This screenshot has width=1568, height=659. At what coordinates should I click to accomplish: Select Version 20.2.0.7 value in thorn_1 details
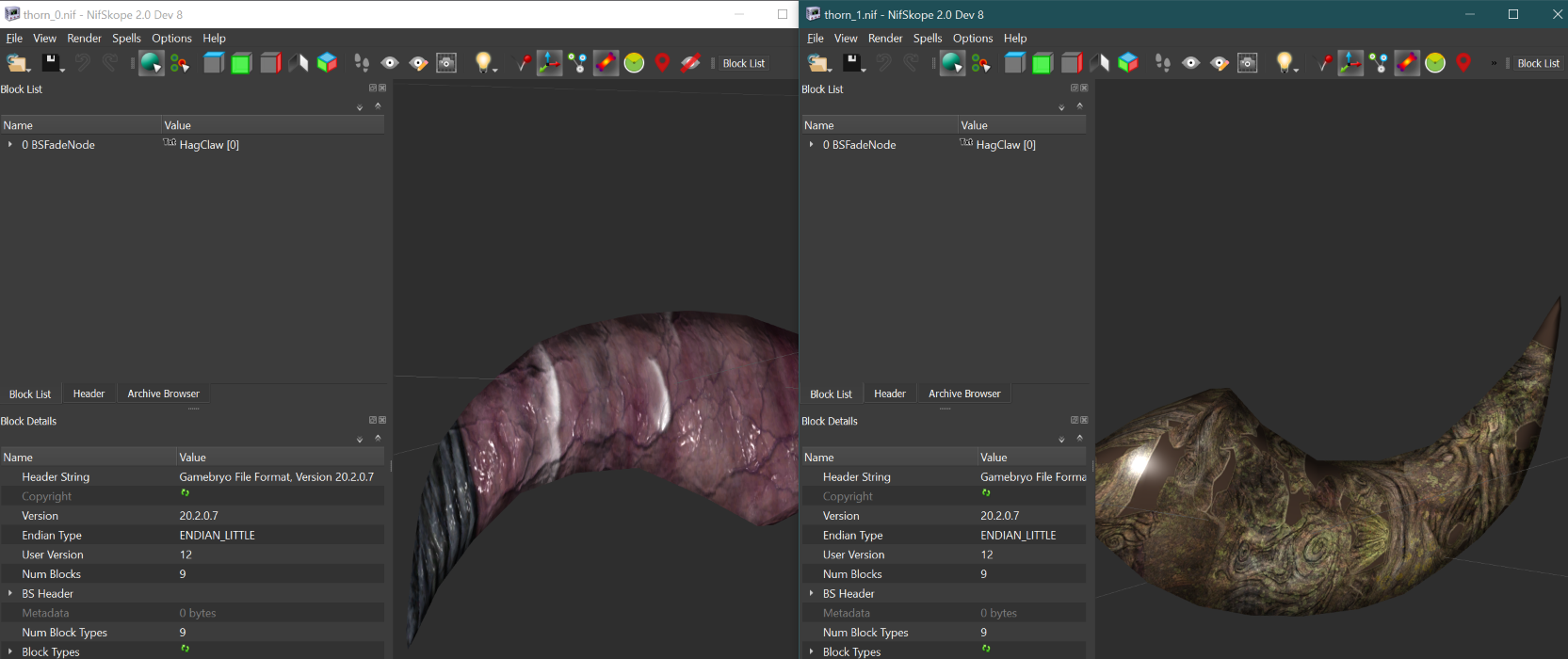(x=1000, y=516)
